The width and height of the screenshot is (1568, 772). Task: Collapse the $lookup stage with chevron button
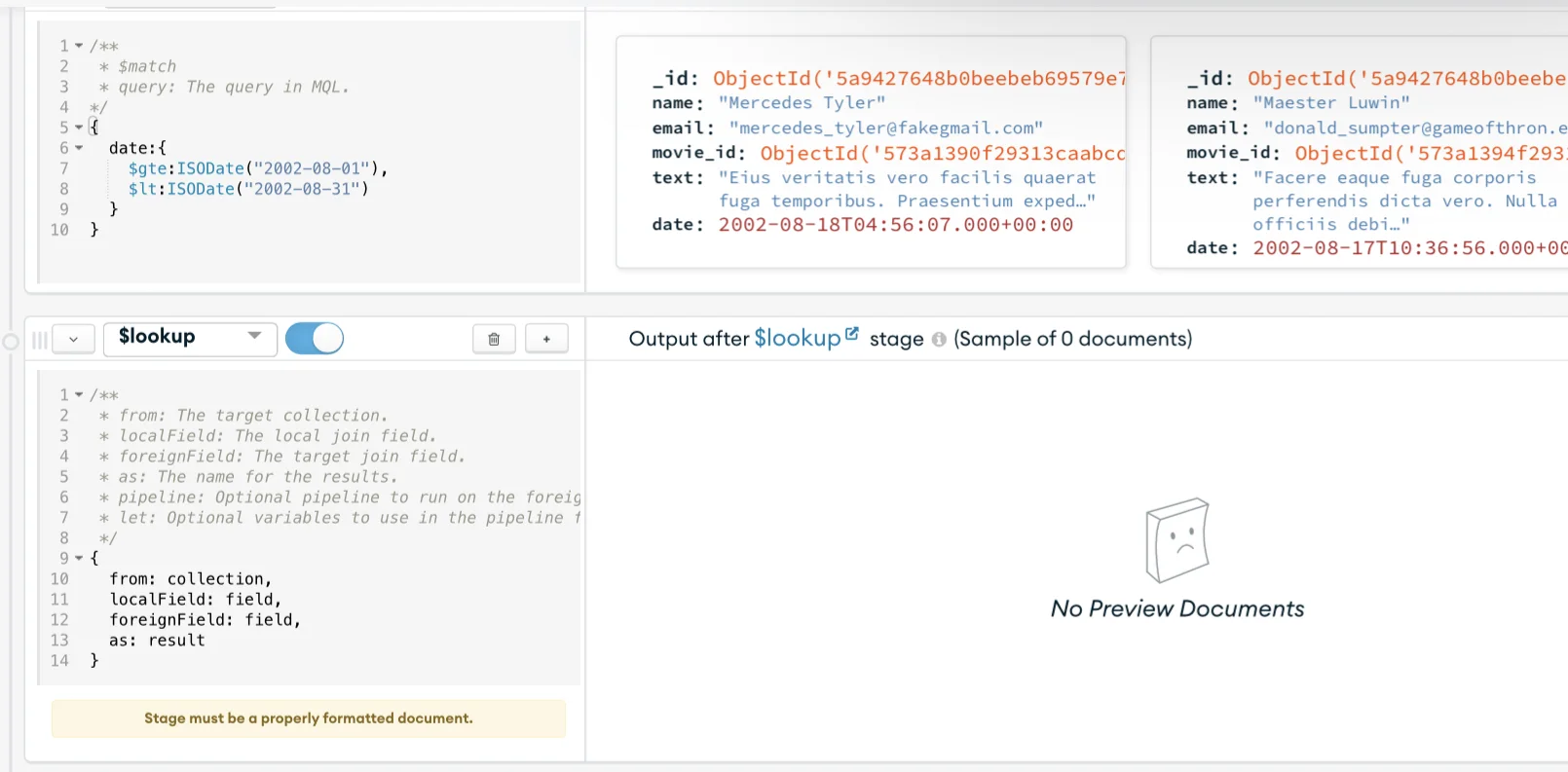pyautogui.click(x=73, y=339)
